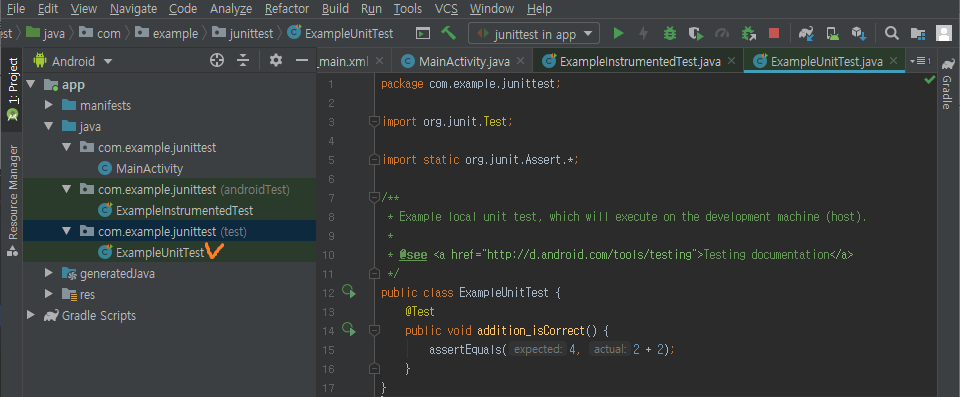This screenshot has height=397, width=960.
Task: Open the Profile gauge icon
Action: (x=722, y=34)
